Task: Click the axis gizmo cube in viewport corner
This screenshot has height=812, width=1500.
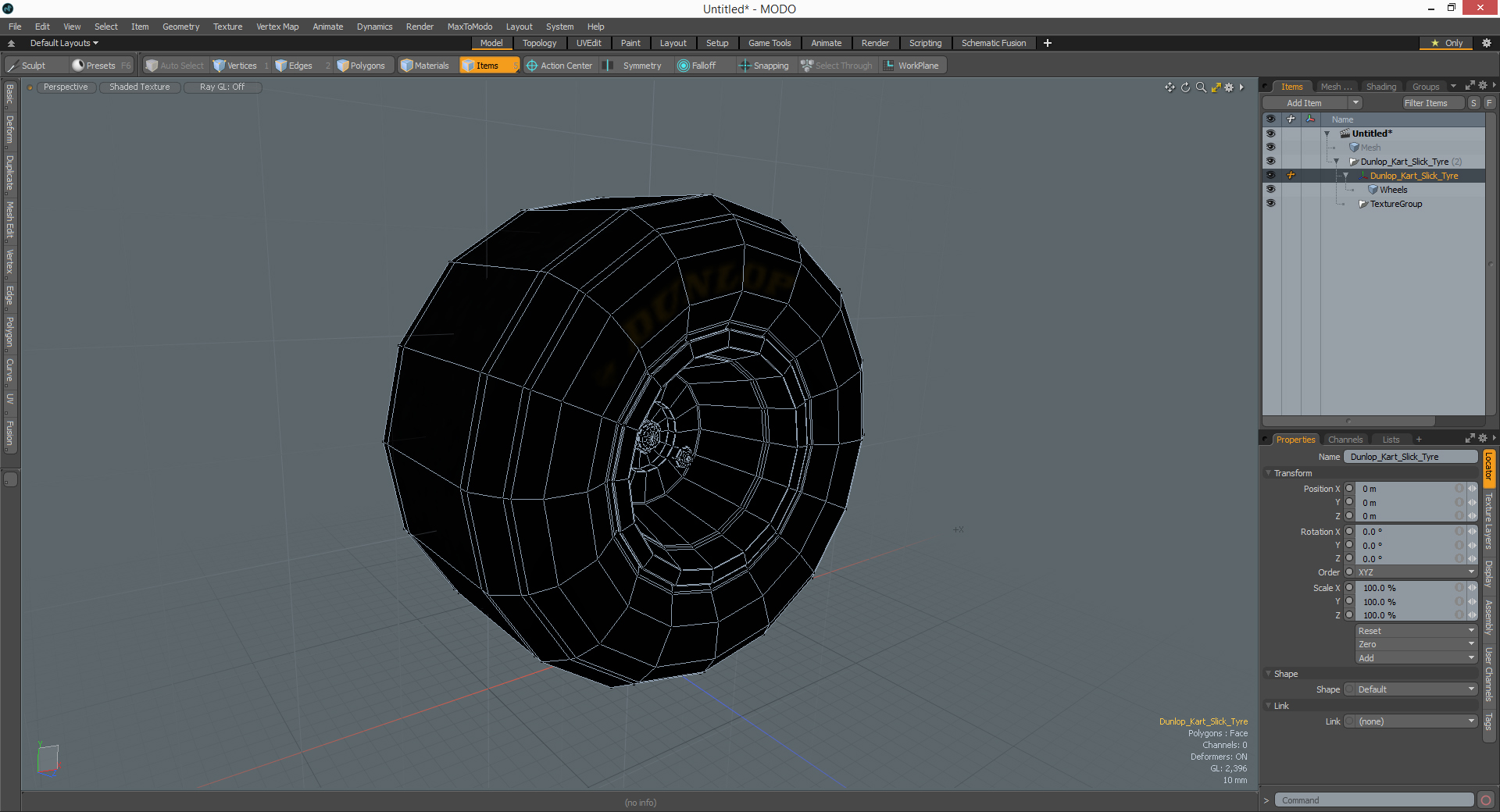Action: point(48,759)
